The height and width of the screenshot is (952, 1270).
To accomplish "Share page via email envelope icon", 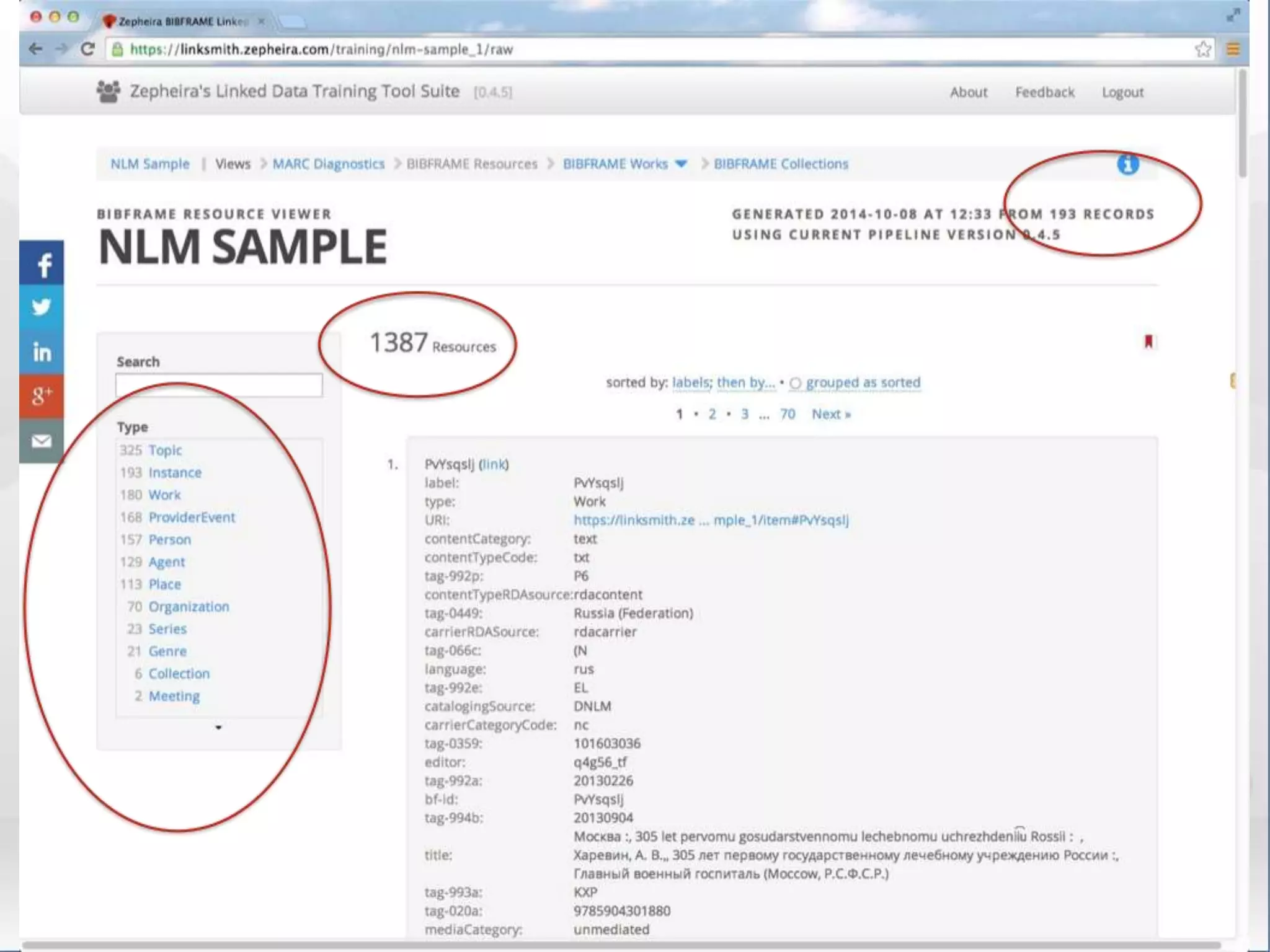I will pos(42,441).
